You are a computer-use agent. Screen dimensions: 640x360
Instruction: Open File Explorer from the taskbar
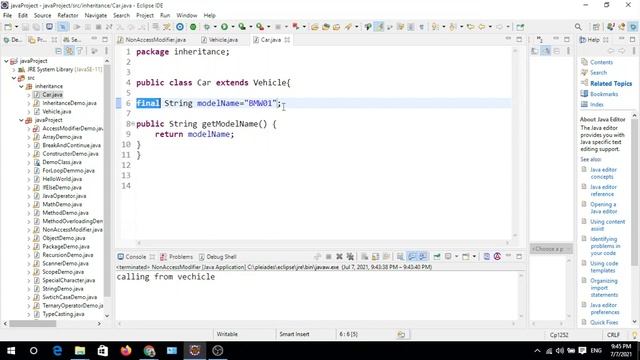pos(80,351)
